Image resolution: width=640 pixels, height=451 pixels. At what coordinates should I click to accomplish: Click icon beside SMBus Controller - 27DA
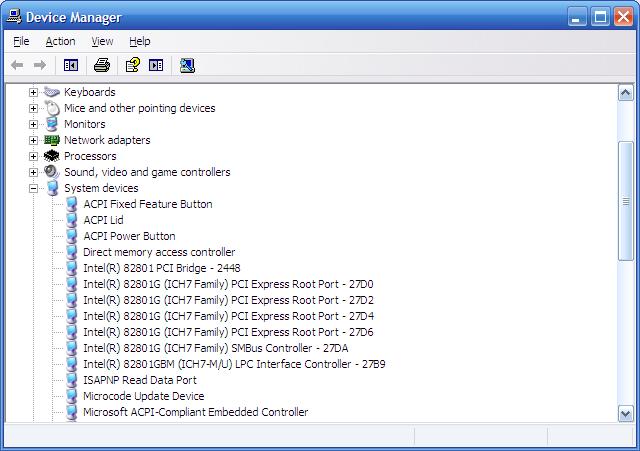[x=71, y=348]
